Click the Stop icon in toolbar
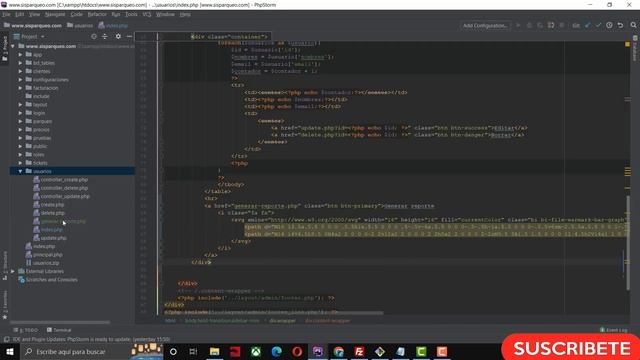Viewport: 640px width, 360px height. pyautogui.click(x=562, y=25)
